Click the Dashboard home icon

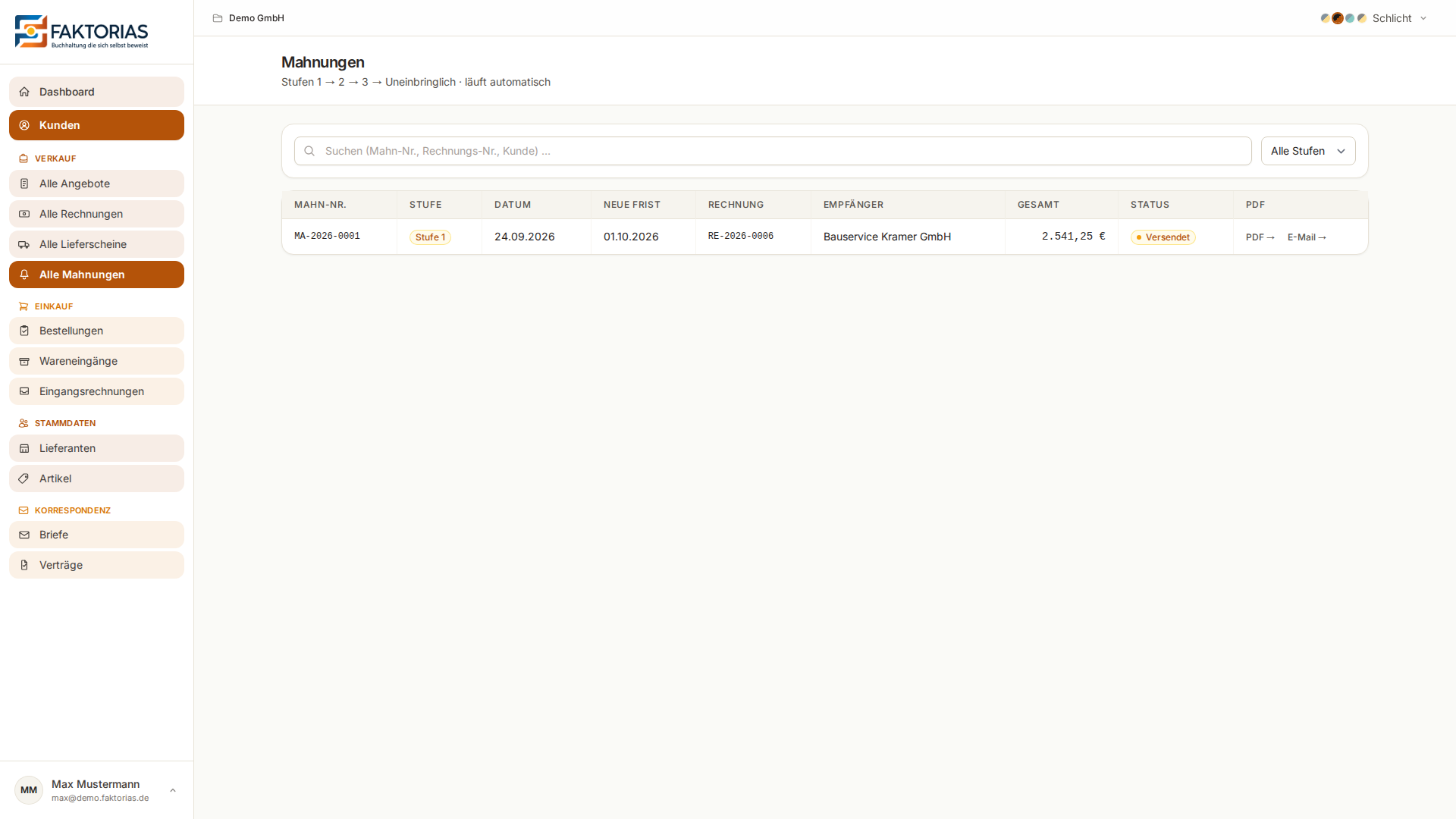tap(24, 92)
